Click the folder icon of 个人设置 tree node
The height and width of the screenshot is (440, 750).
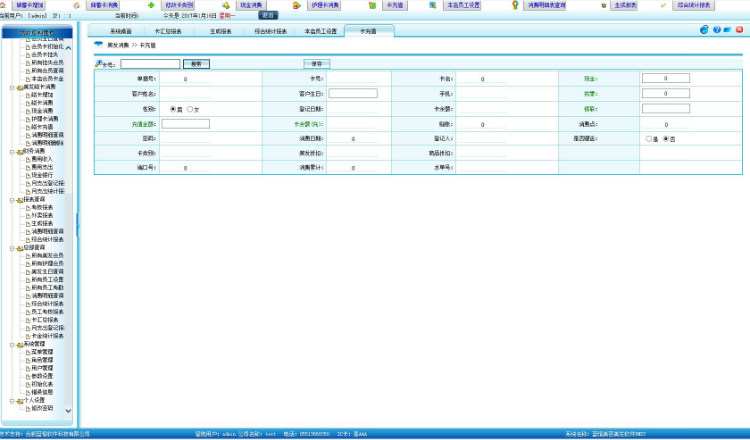tap(20, 401)
